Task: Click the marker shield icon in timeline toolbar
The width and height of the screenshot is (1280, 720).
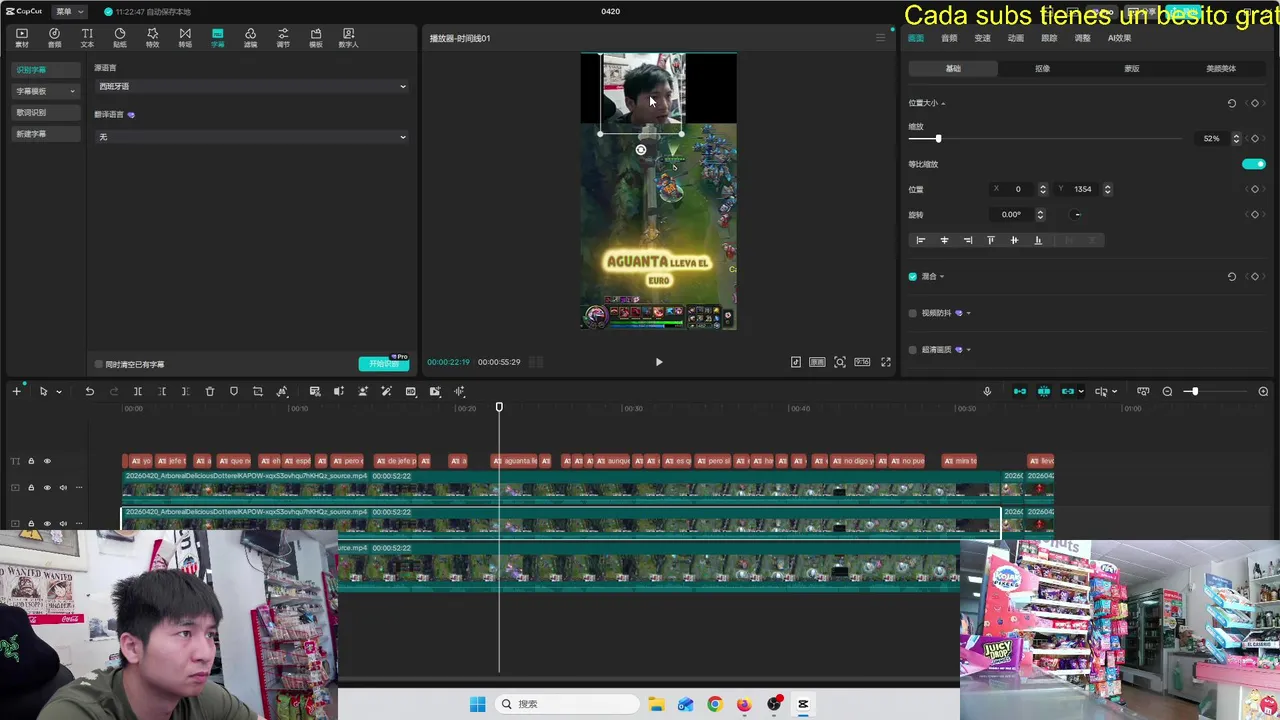Action: click(234, 391)
